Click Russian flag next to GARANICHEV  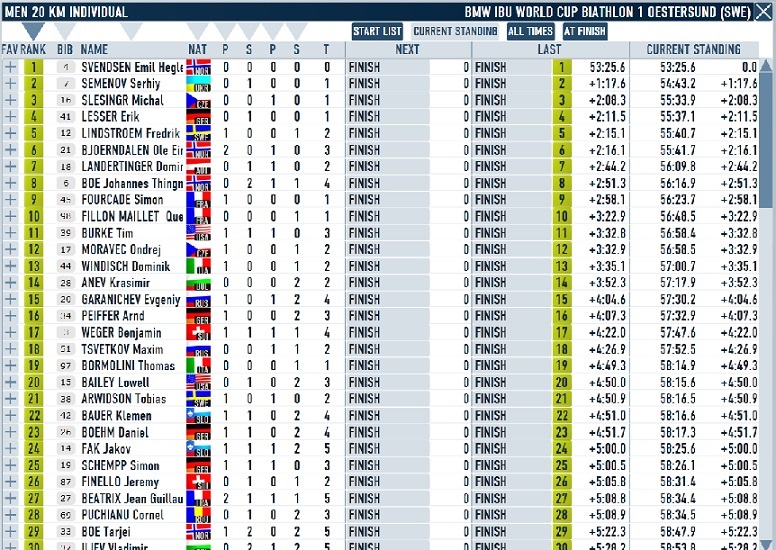click(198, 299)
